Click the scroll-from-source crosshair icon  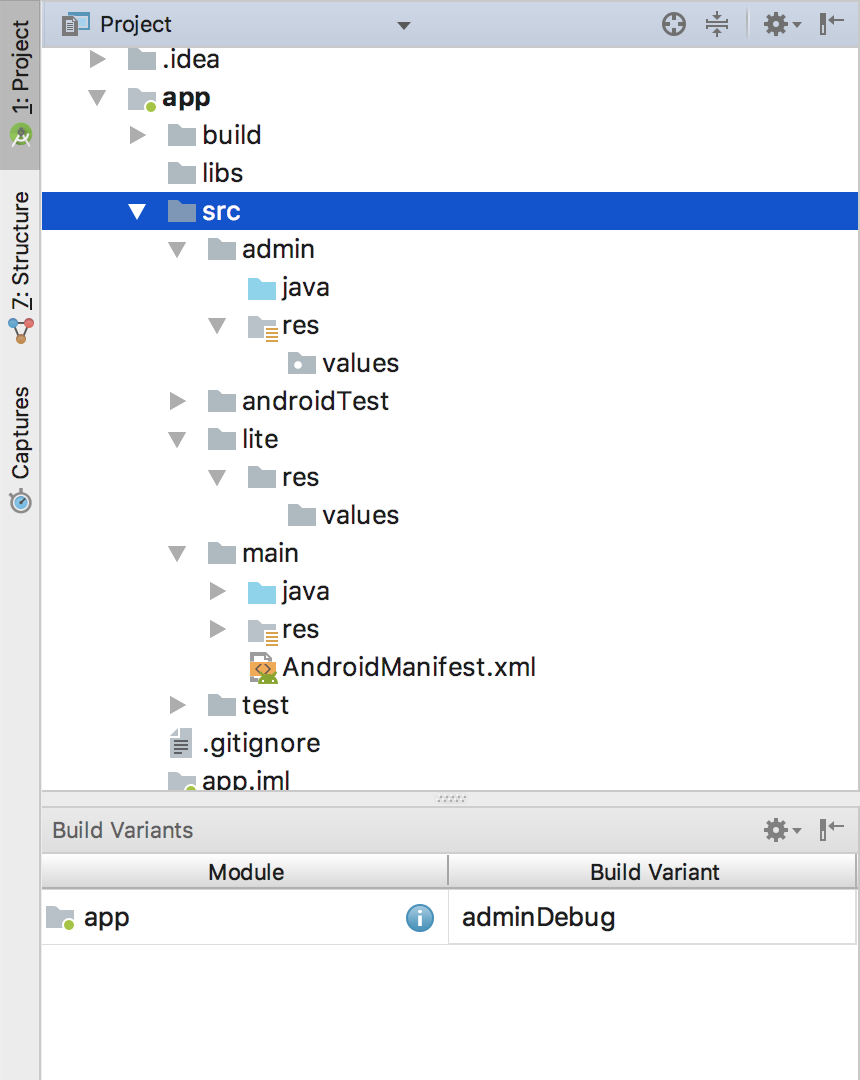(673, 24)
